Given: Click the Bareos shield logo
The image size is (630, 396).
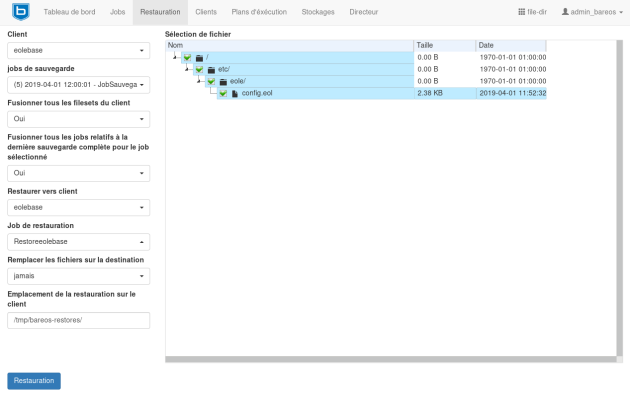Looking at the screenshot, I should 20,12.
